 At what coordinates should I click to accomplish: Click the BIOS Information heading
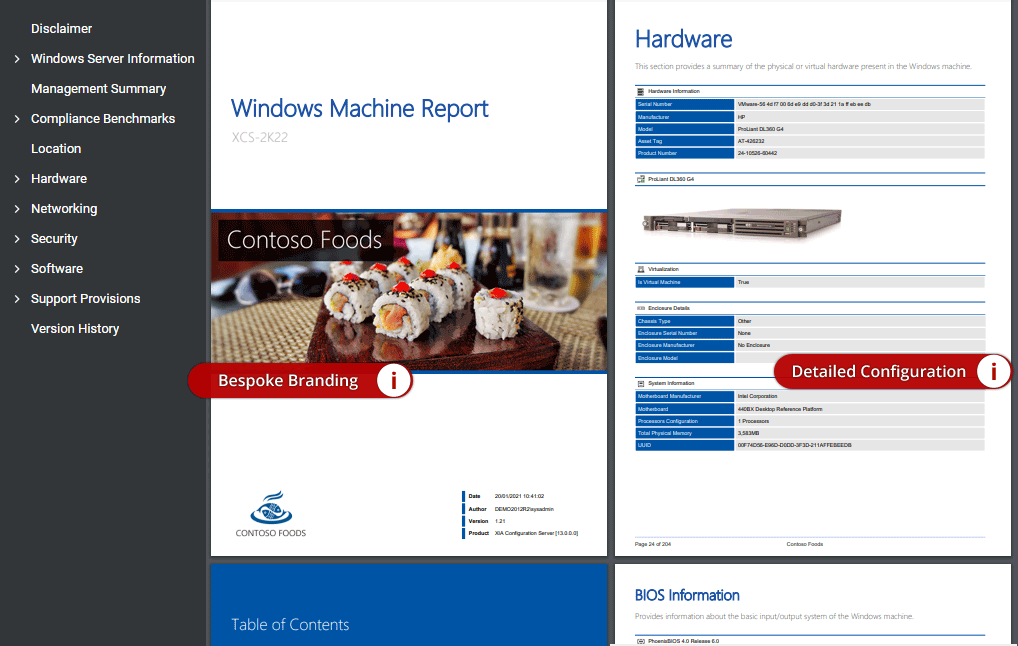coord(687,595)
